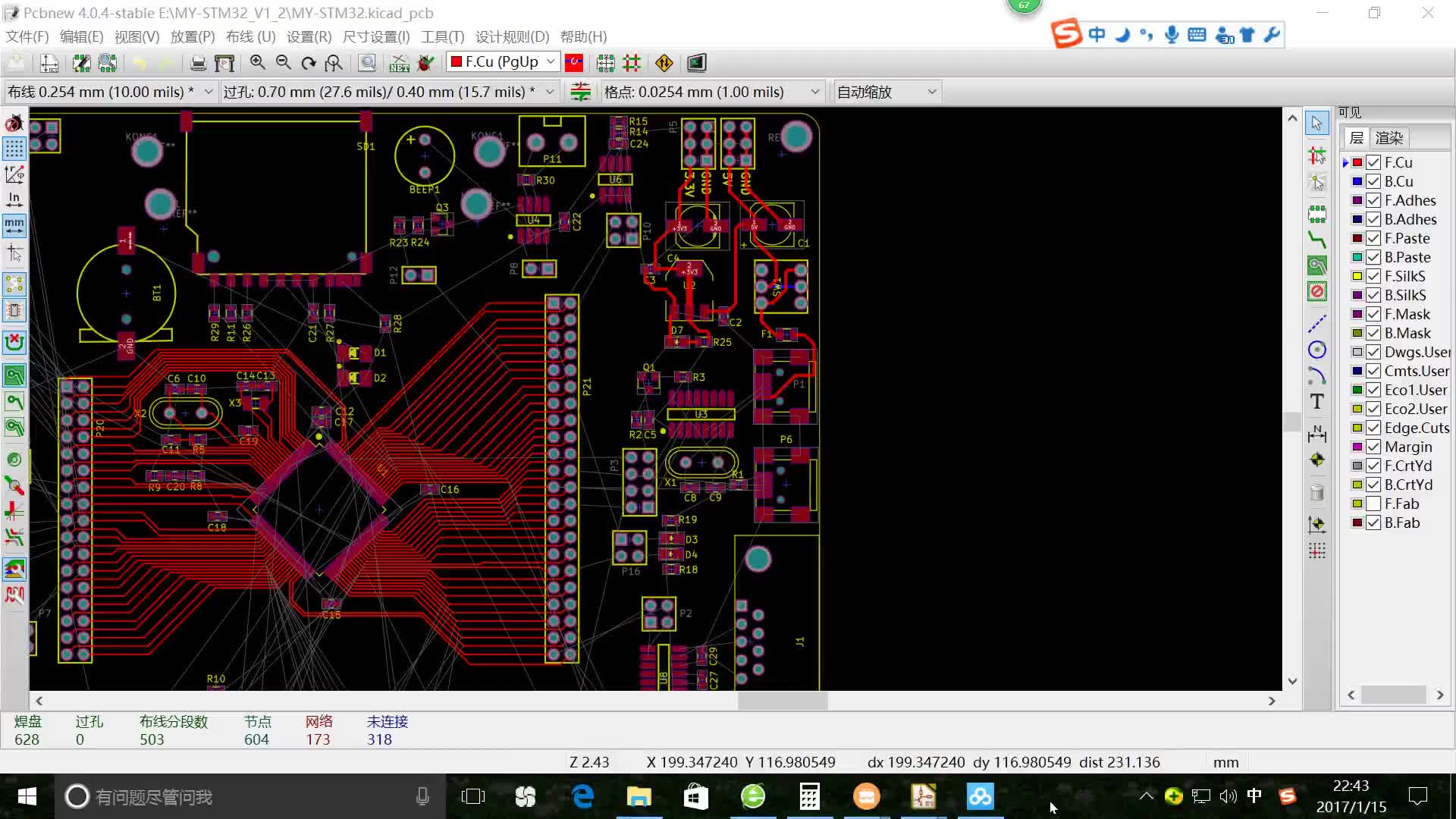
Task: Open Microsoft Edge from the taskbar
Action: [x=582, y=796]
